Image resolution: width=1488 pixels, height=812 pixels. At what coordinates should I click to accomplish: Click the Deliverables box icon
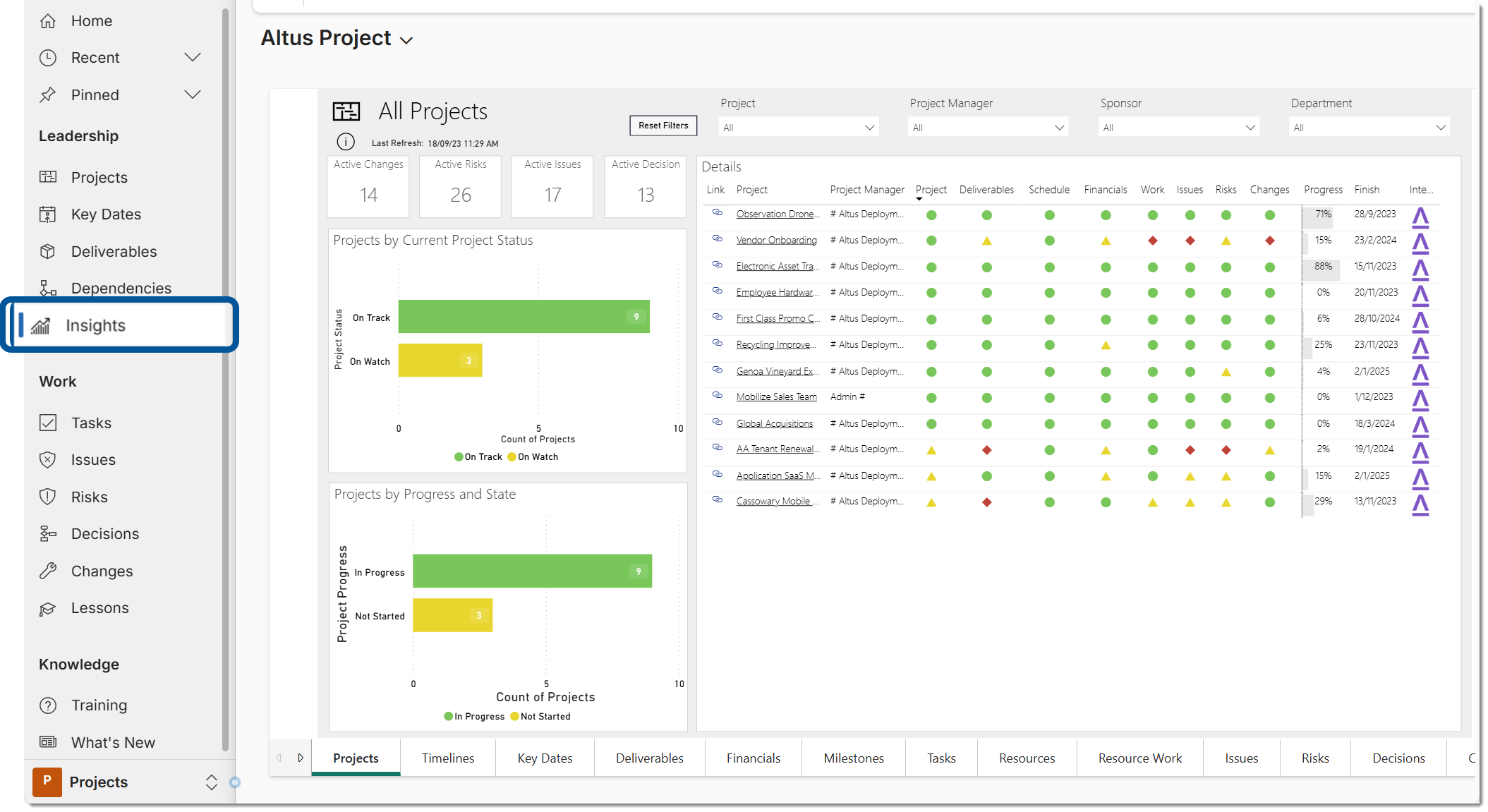pos(48,252)
